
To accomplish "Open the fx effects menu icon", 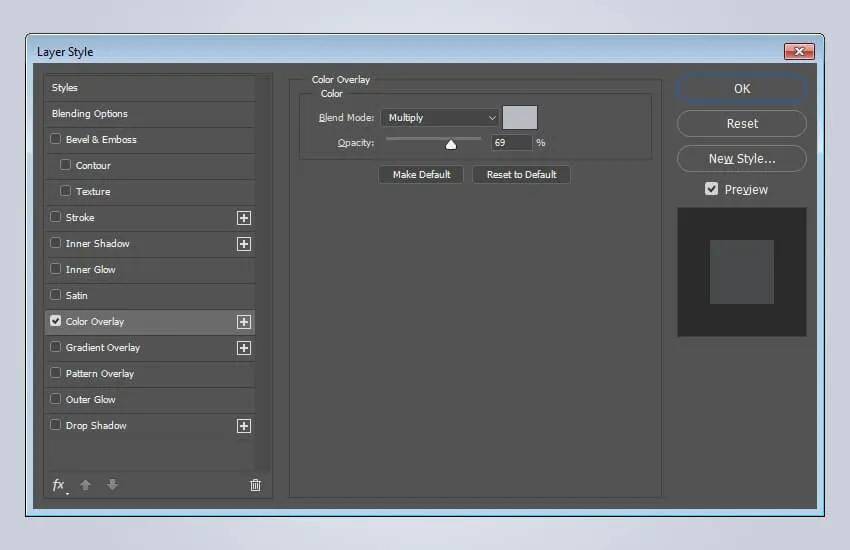I will coord(60,485).
